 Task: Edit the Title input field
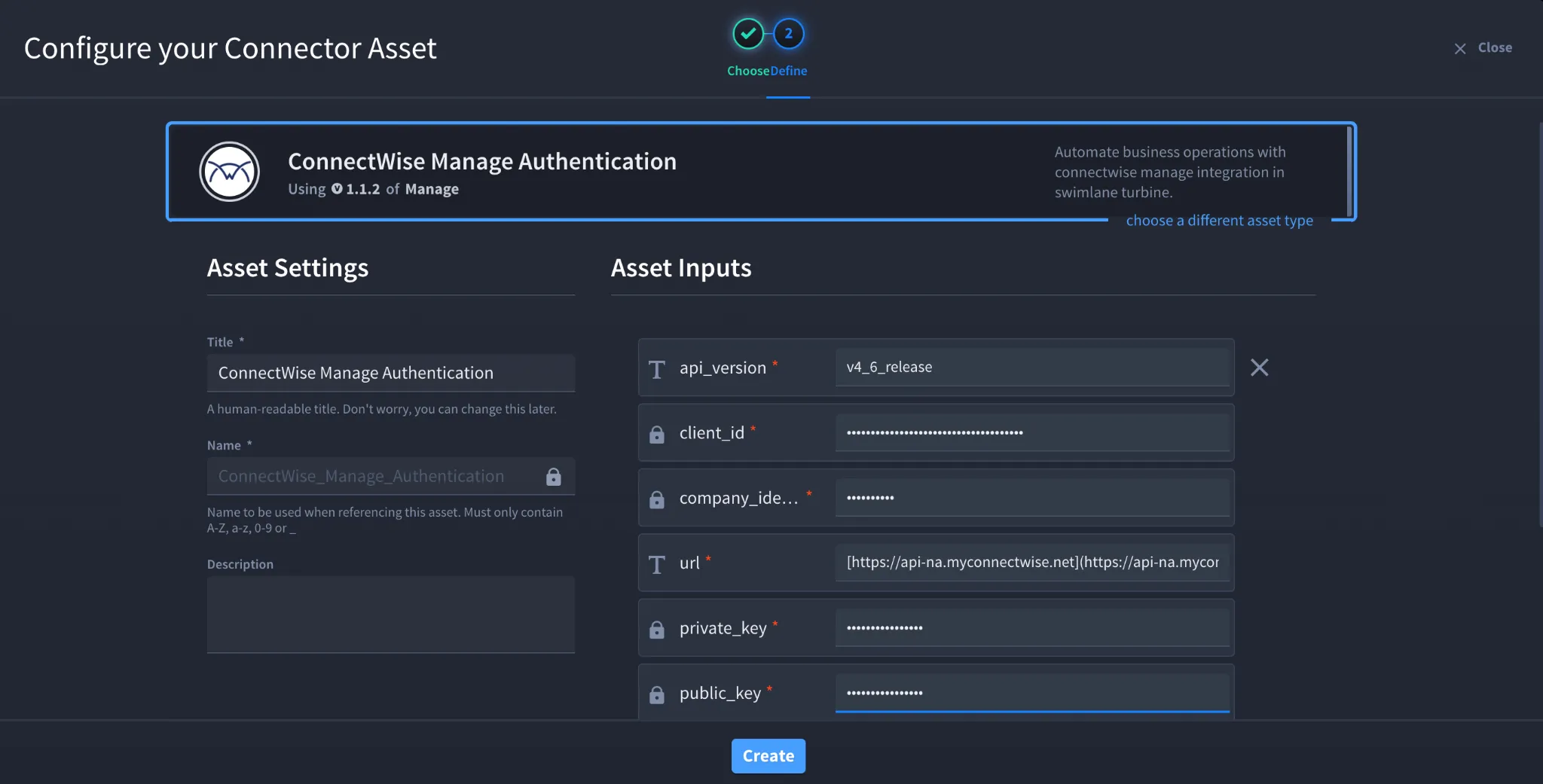click(x=391, y=373)
